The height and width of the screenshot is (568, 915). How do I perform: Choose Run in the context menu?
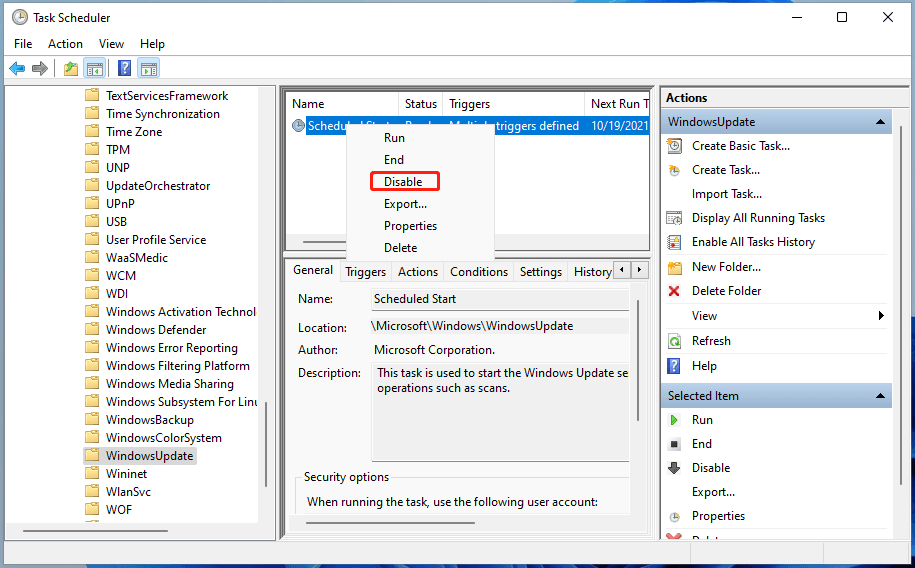click(x=394, y=138)
